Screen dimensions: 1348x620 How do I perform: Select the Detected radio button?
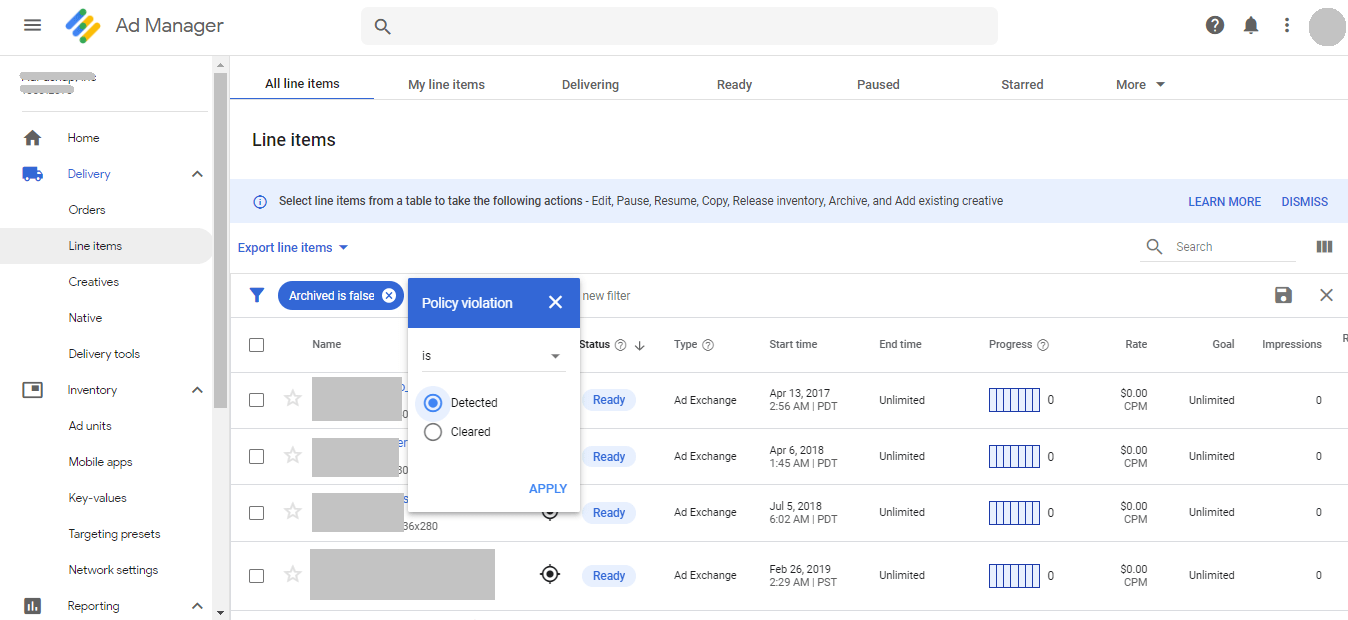click(x=433, y=403)
